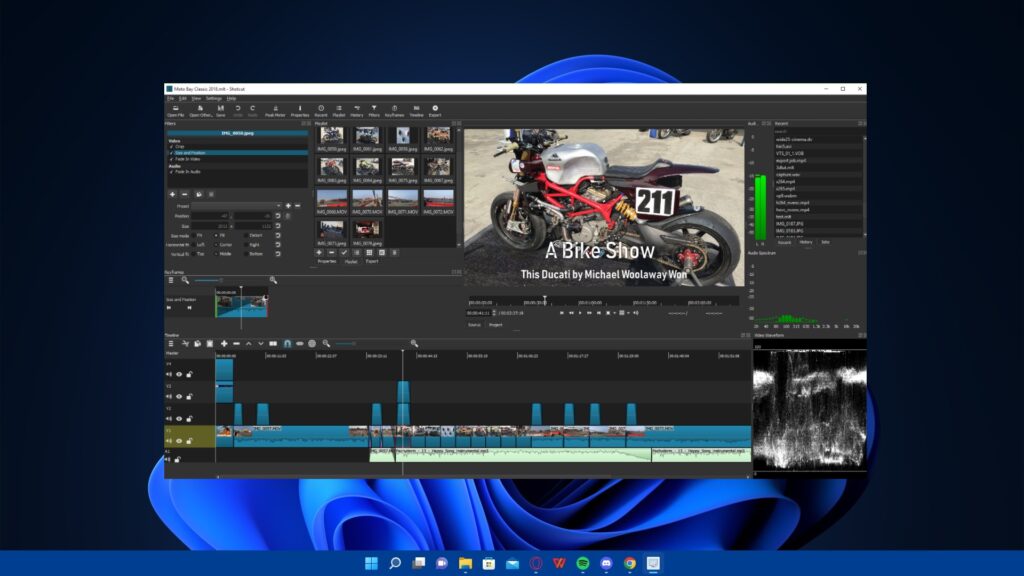Toggle the Crop filter checkbox
This screenshot has width=1024, height=576.
click(172, 147)
